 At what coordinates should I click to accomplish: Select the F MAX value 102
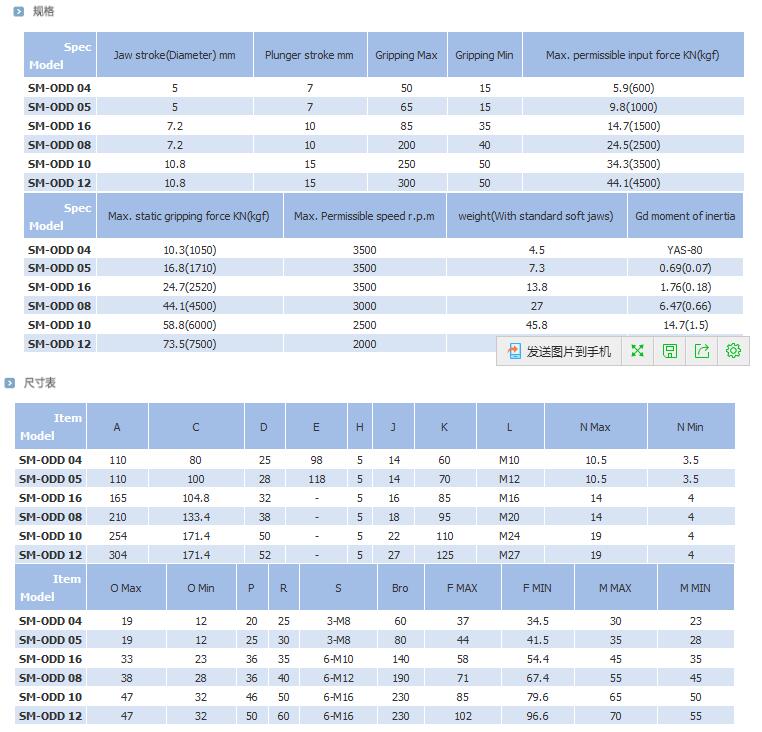(x=463, y=715)
